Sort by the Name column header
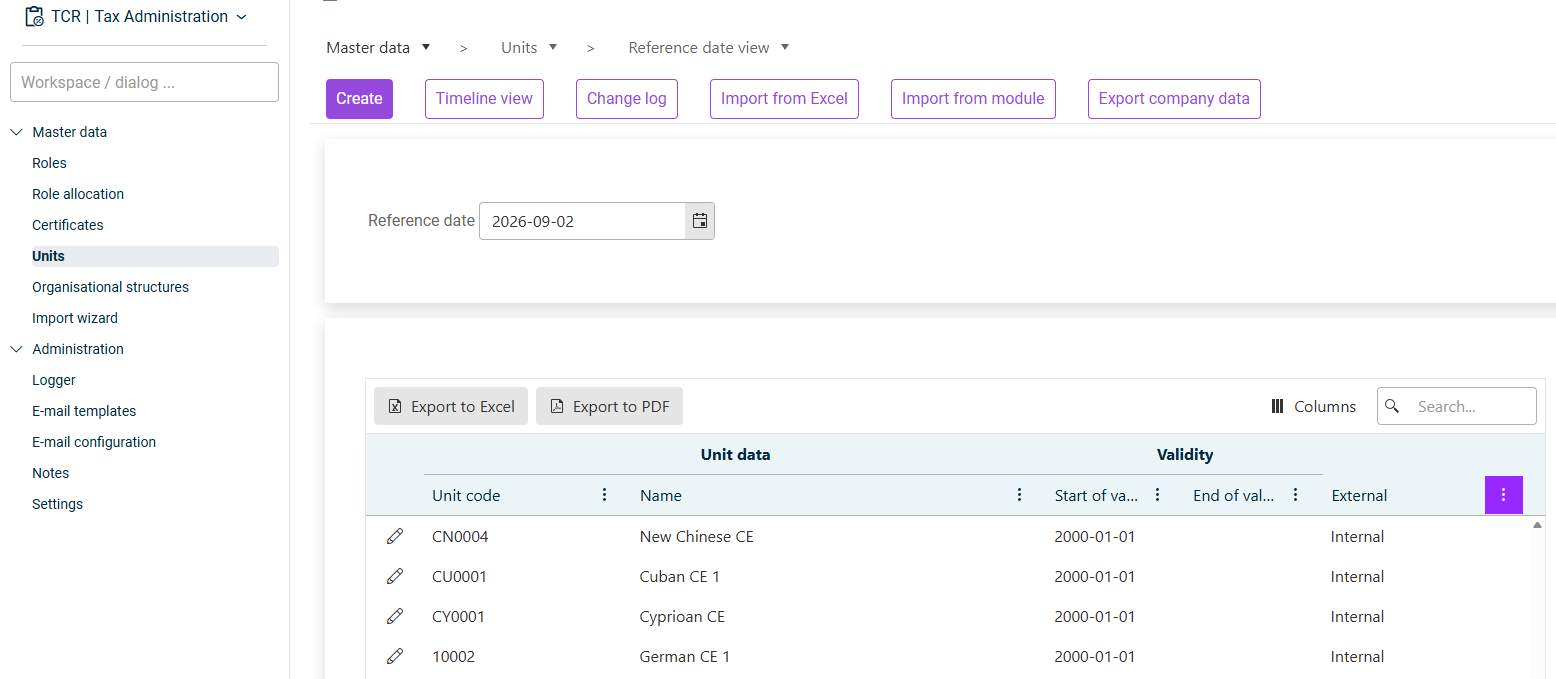The image size is (1556, 679). click(x=661, y=495)
